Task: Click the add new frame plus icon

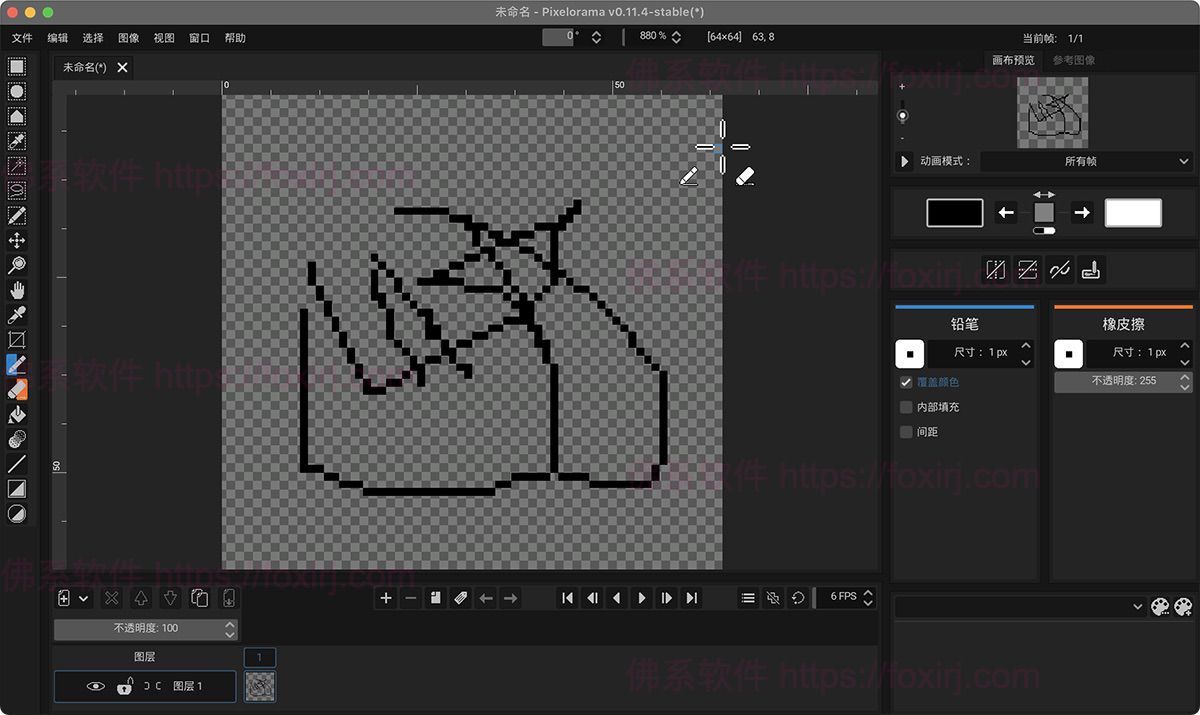Action: pyautogui.click(x=386, y=598)
